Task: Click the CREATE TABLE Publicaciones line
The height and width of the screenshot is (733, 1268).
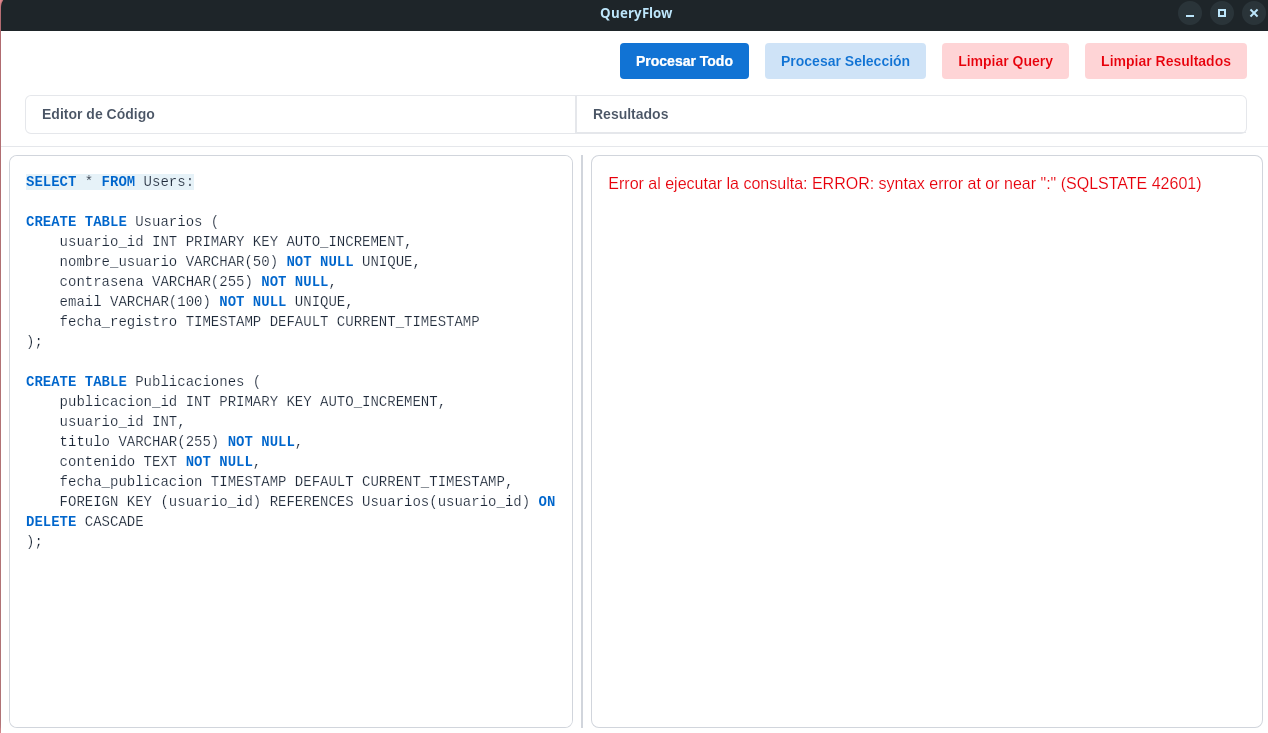Action: point(143,382)
